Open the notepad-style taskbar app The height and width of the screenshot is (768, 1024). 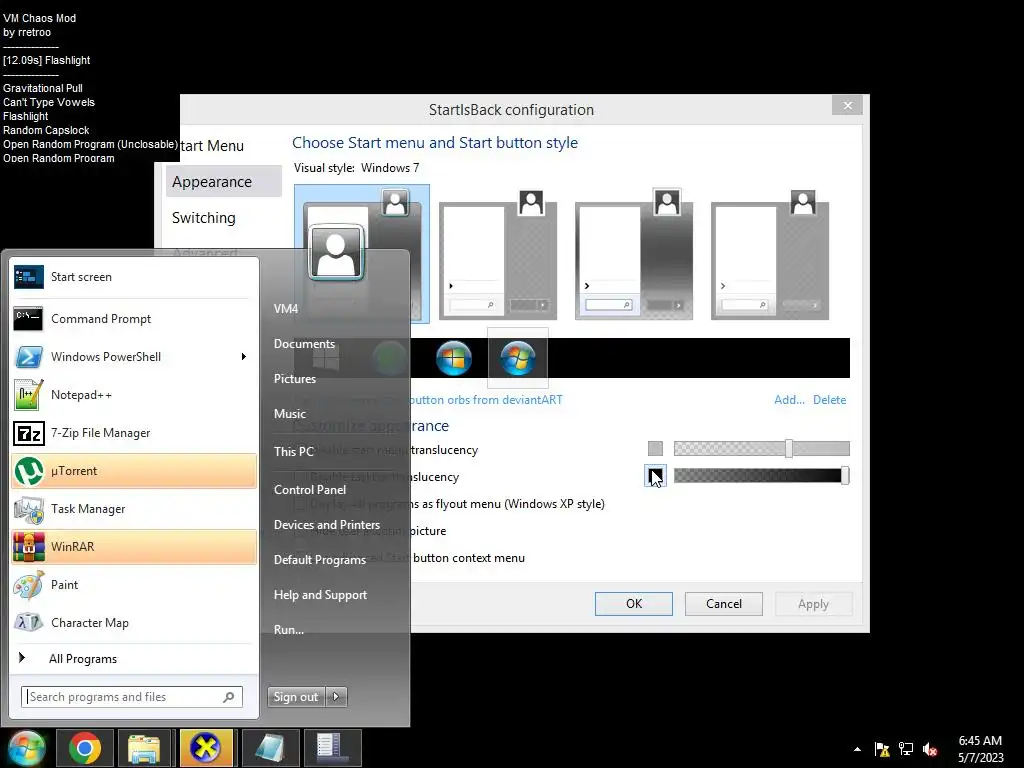coord(270,748)
